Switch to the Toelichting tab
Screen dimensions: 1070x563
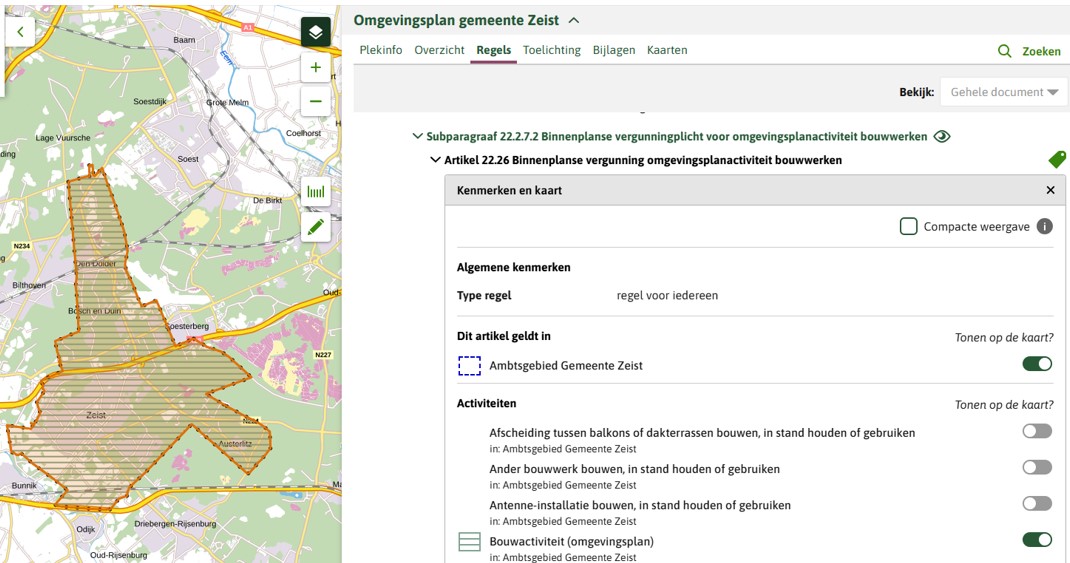pyautogui.click(x=551, y=50)
